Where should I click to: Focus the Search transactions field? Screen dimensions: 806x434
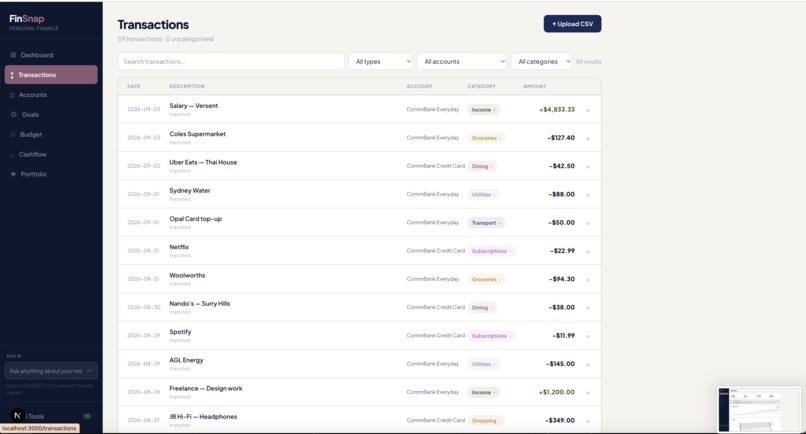(231, 62)
